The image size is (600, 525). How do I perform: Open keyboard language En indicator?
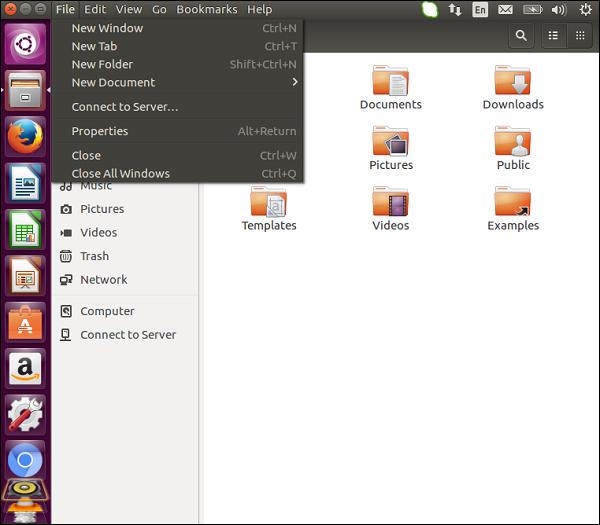[x=481, y=10]
